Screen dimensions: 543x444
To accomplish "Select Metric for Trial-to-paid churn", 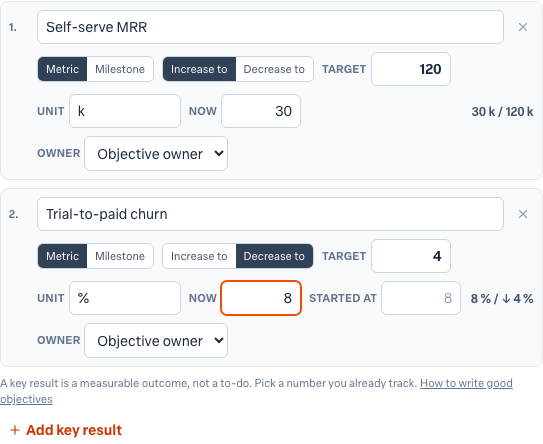I will click(62, 256).
